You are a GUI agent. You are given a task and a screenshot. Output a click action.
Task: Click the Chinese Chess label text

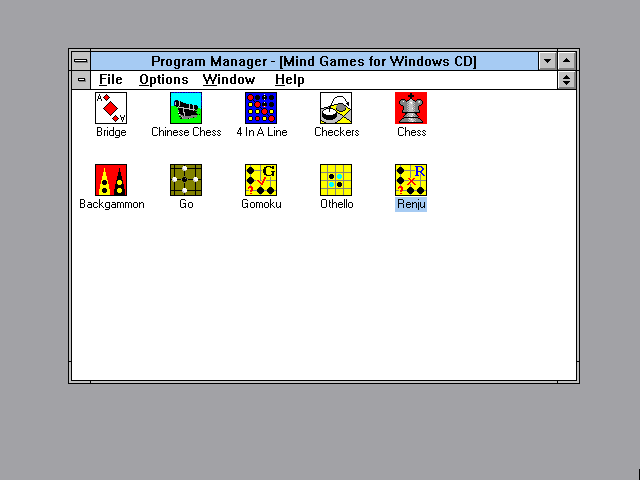tap(186, 132)
